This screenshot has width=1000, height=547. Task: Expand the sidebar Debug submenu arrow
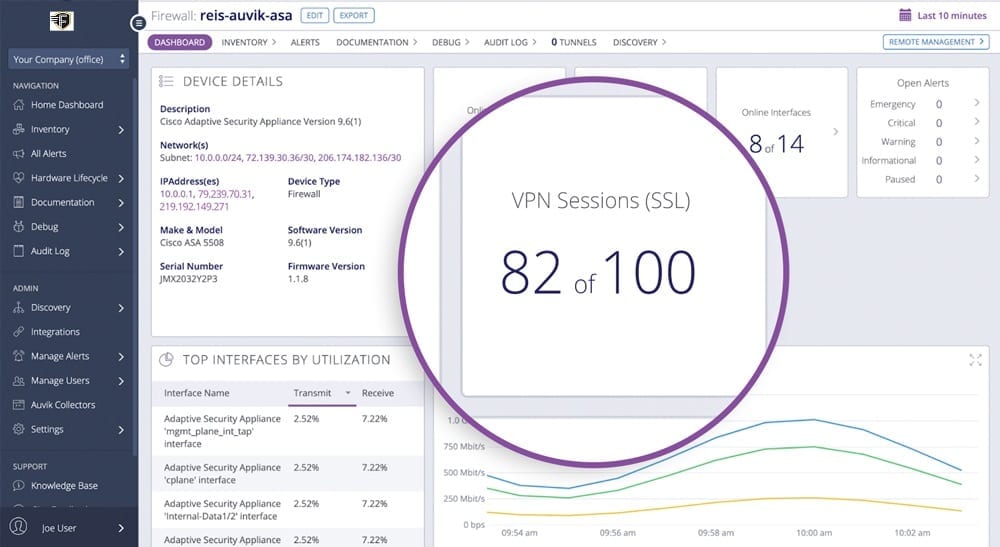[121, 227]
